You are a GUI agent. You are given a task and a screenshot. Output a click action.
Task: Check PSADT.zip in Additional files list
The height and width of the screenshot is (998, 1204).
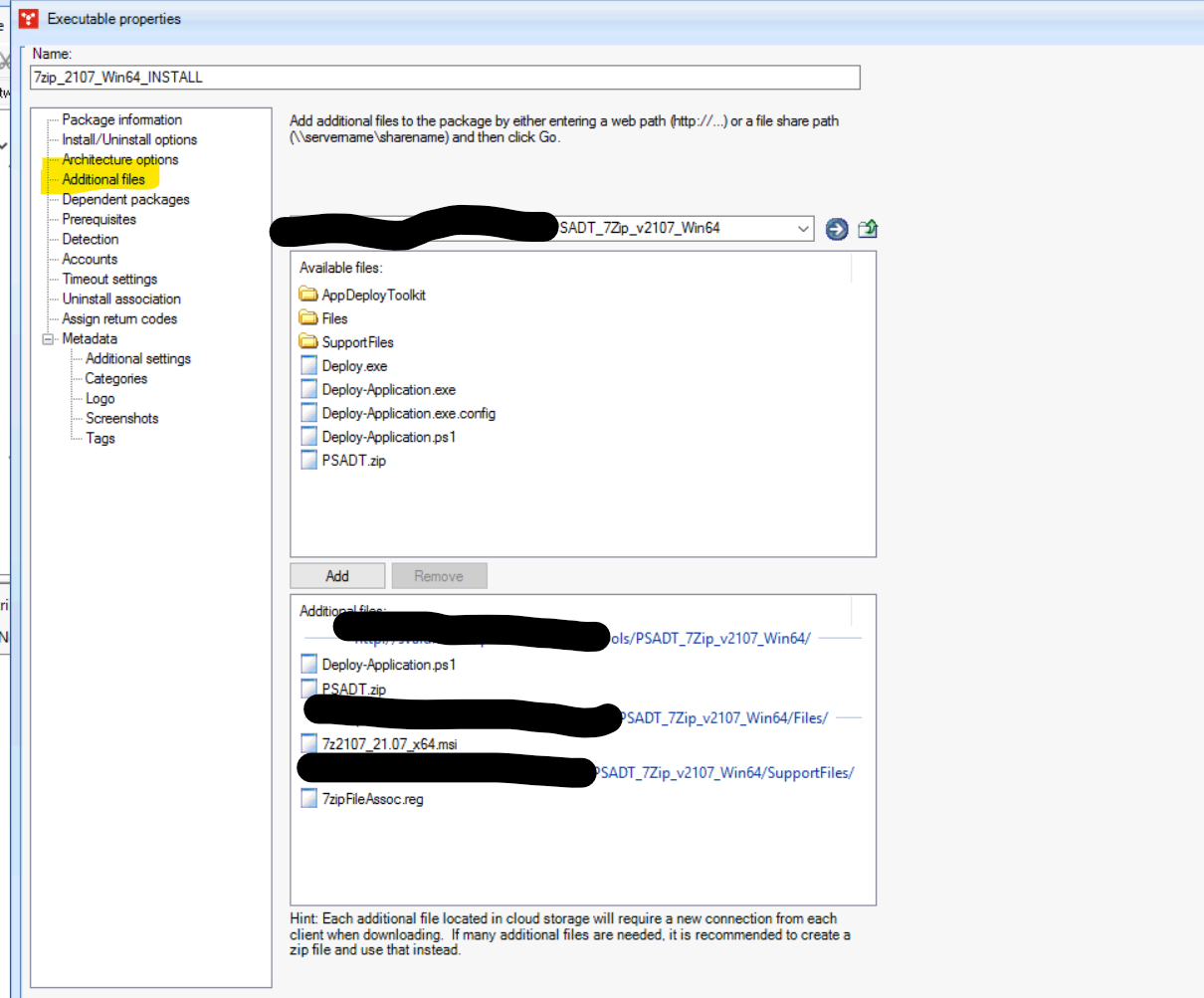point(308,689)
